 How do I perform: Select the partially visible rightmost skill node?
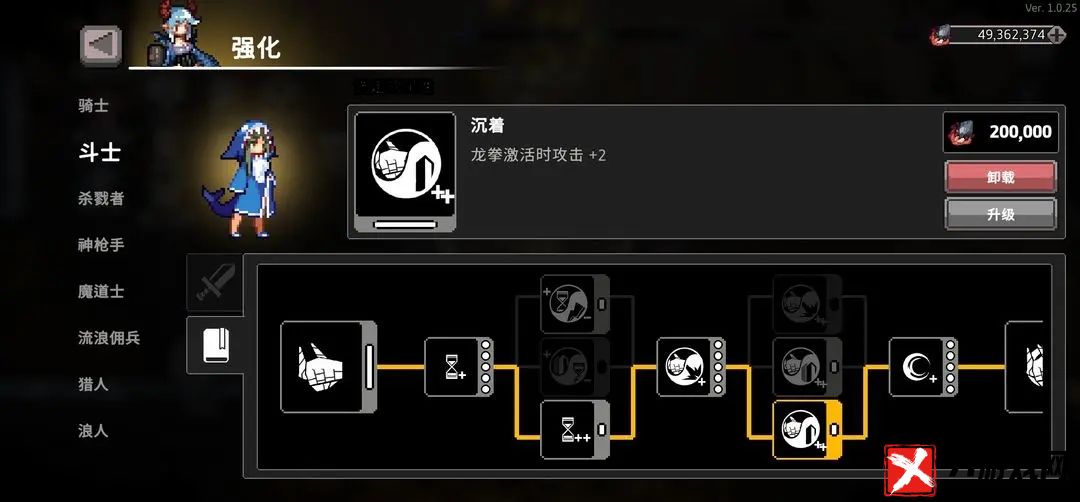[1024, 366]
